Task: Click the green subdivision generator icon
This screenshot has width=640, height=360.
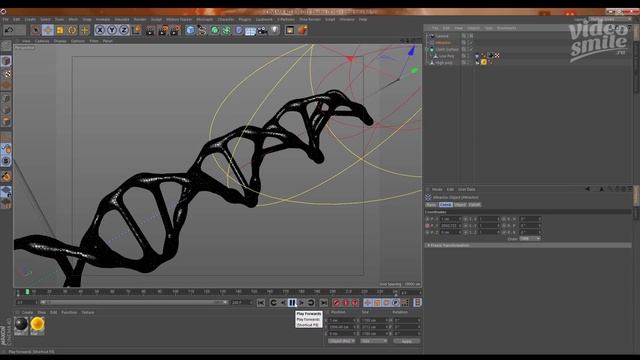Action: coord(215,30)
